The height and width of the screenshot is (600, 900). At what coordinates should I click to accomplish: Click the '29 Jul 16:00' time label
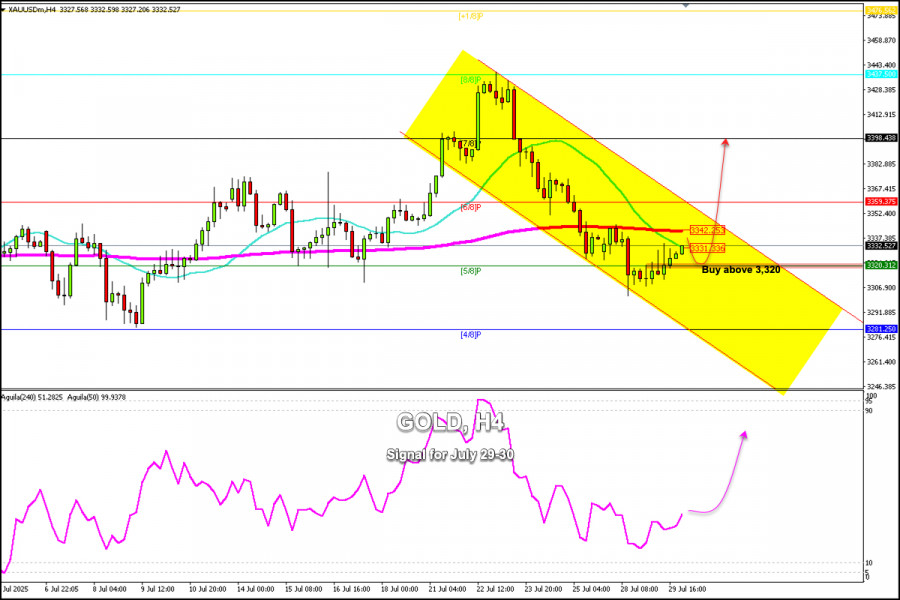click(687, 589)
